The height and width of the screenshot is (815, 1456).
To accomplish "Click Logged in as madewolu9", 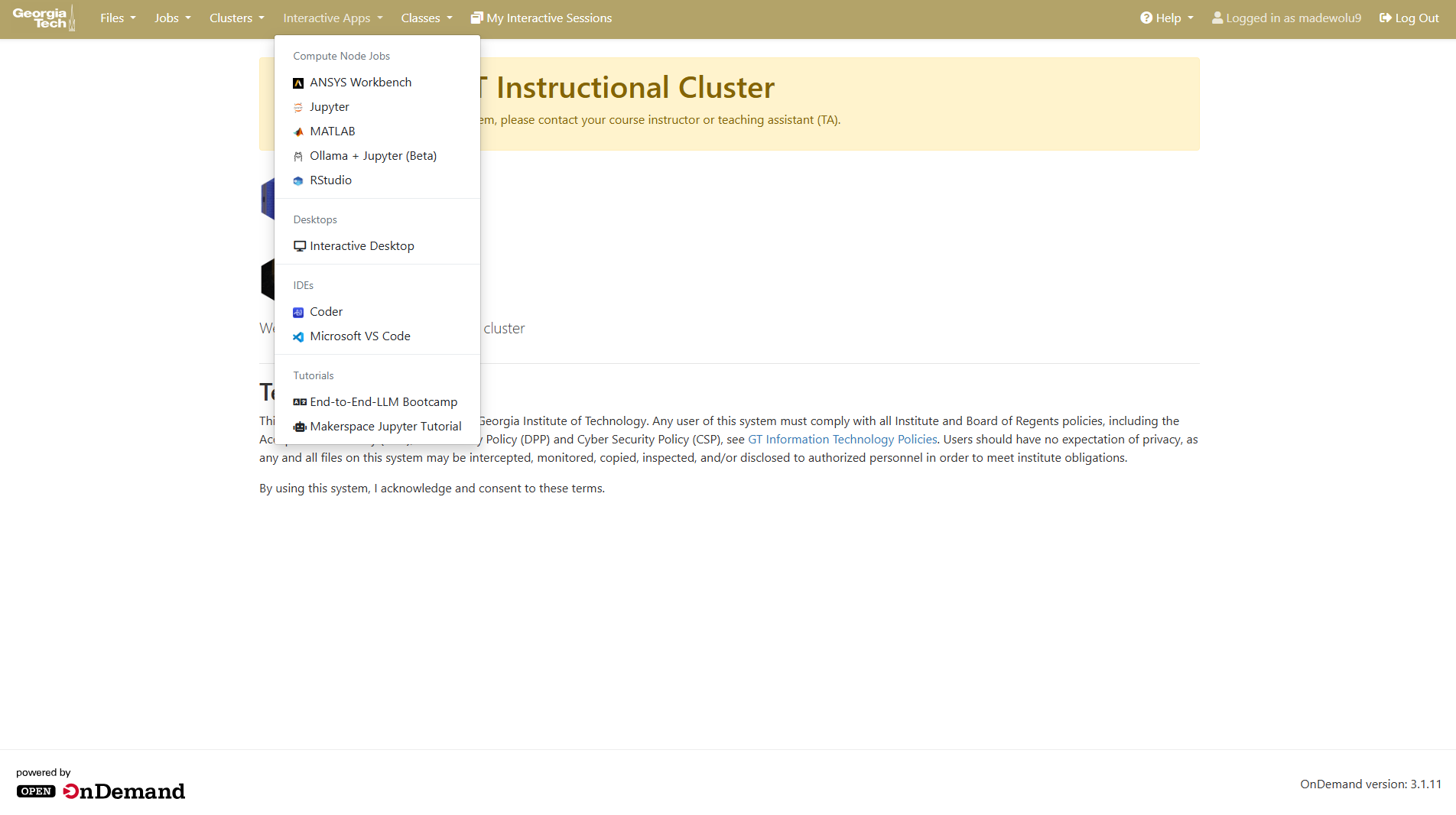I will (x=1287, y=18).
